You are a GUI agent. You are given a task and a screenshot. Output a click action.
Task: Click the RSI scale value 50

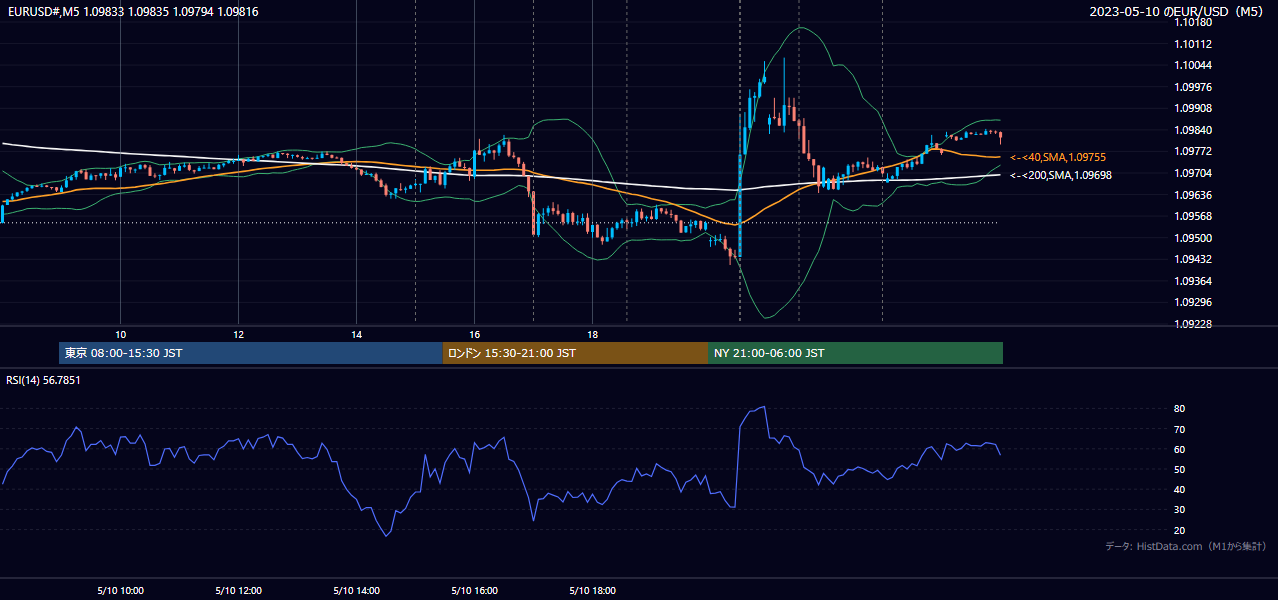pos(1180,470)
